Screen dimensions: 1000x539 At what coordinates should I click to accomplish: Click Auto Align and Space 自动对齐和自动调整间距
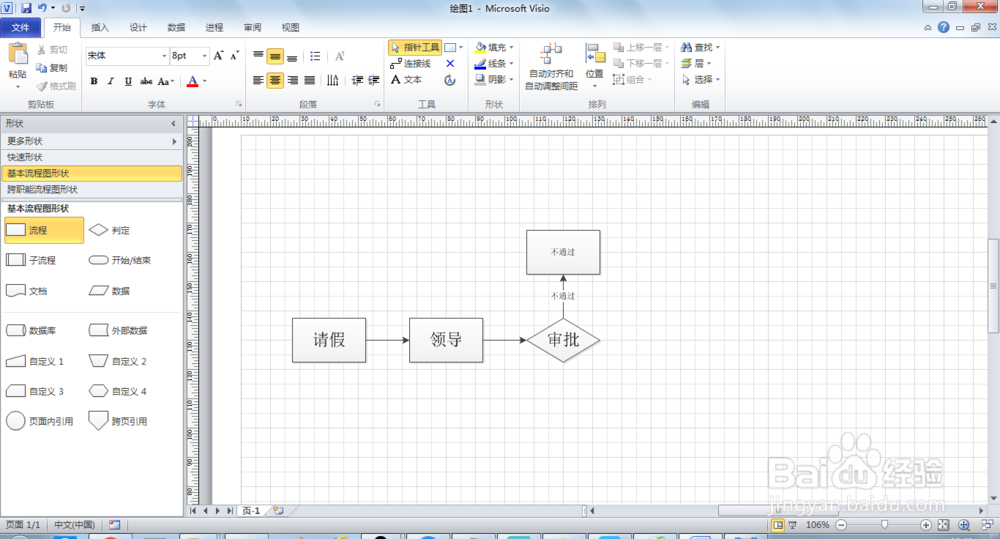coord(552,67)
